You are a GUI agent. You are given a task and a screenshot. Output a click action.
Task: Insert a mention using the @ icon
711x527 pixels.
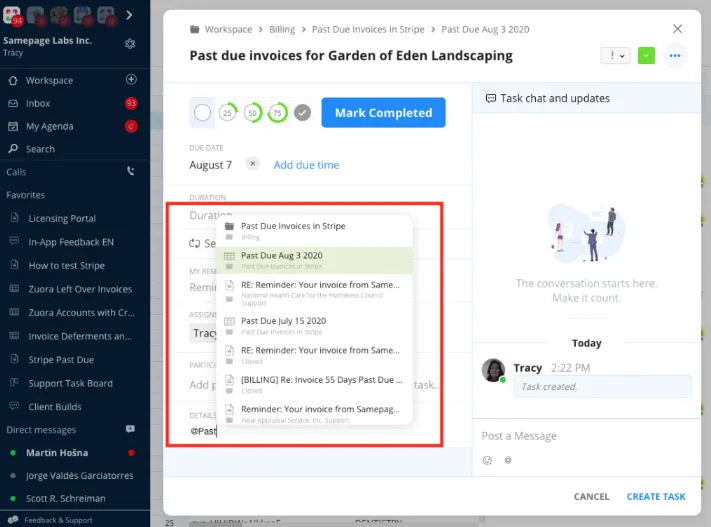pyautogui.click(x=508, y=460)
